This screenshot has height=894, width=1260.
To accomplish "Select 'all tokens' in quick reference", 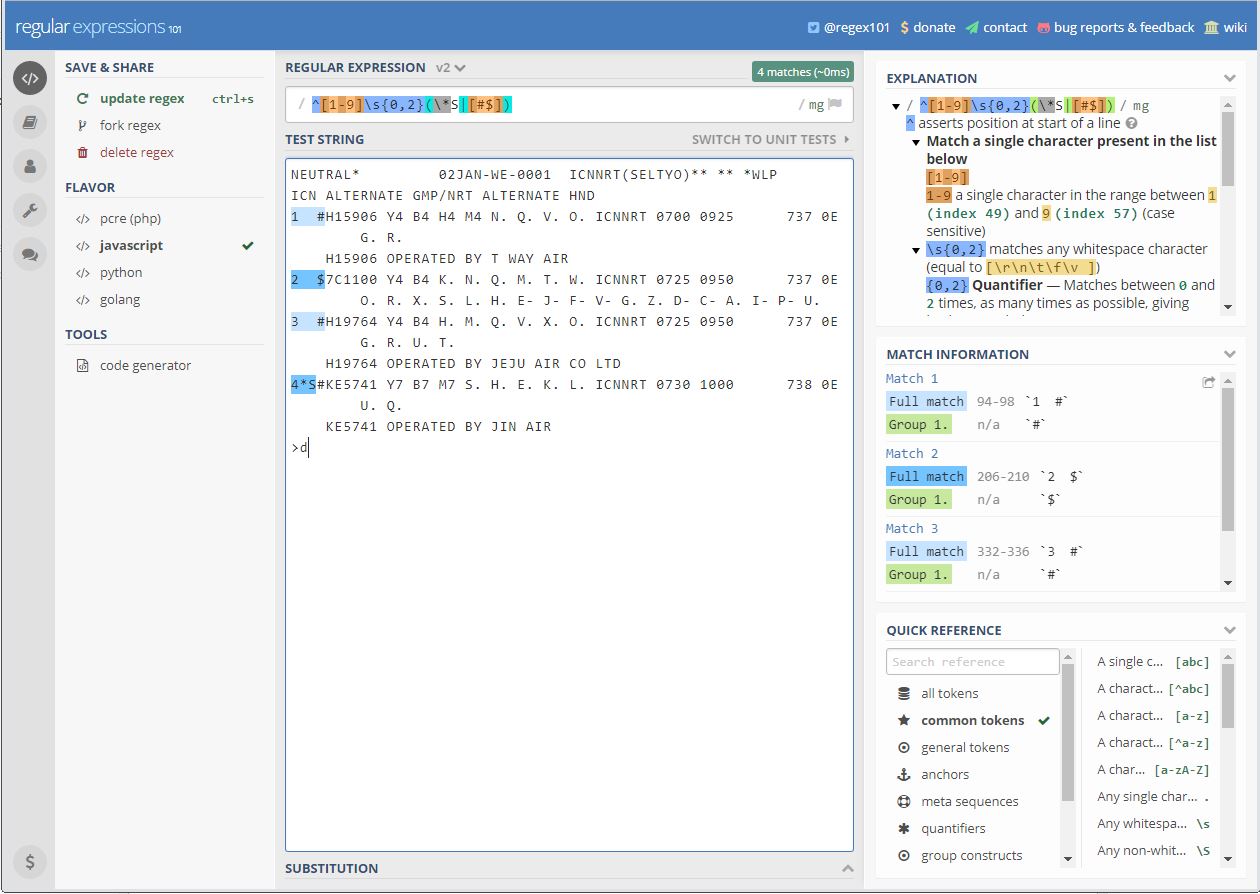I will (x=949, y=693).
